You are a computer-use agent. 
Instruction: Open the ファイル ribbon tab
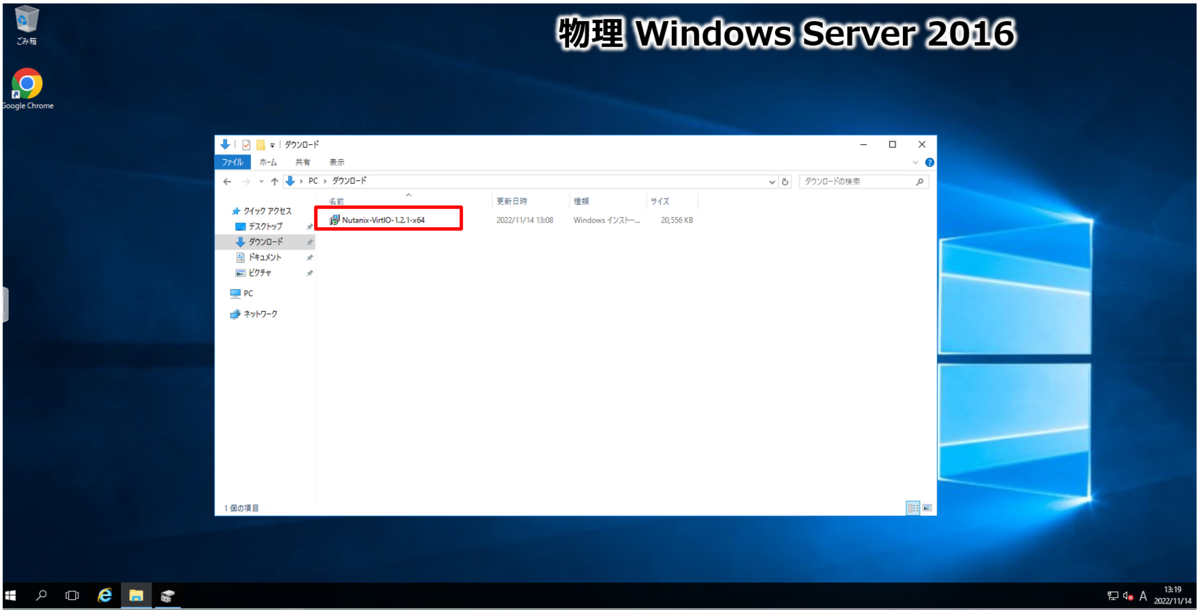232,162
